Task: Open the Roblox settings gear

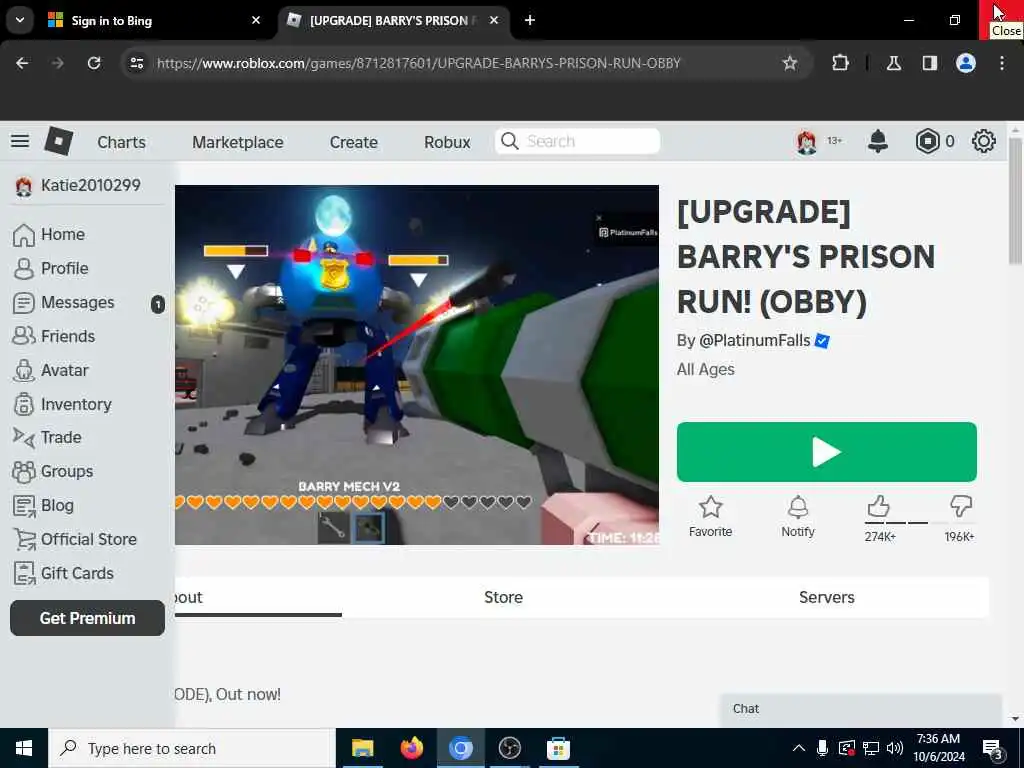Action: [x=984, y=141]
